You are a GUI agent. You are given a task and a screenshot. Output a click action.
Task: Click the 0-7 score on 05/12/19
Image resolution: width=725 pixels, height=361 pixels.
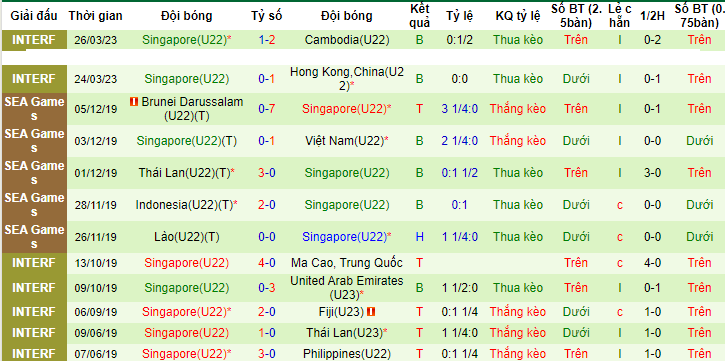(x=267, y=109)
